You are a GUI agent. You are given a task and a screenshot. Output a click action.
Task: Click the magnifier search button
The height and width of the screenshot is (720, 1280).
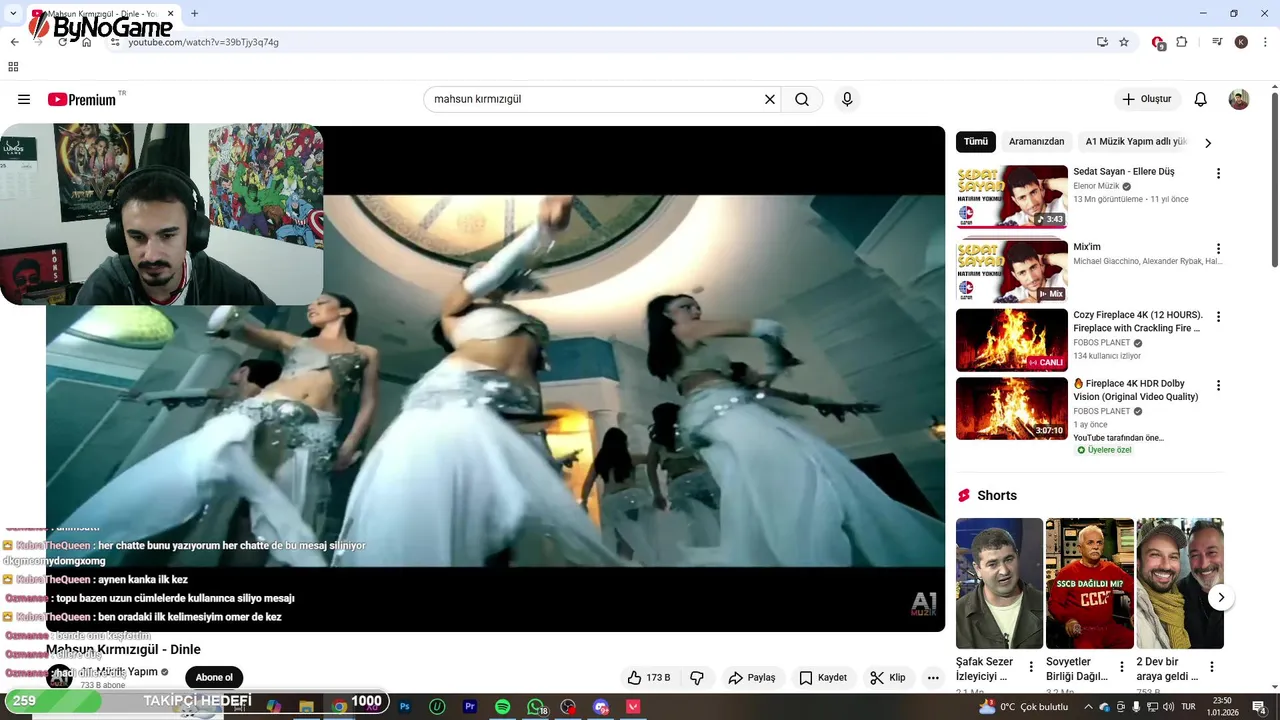coord(802,99)
